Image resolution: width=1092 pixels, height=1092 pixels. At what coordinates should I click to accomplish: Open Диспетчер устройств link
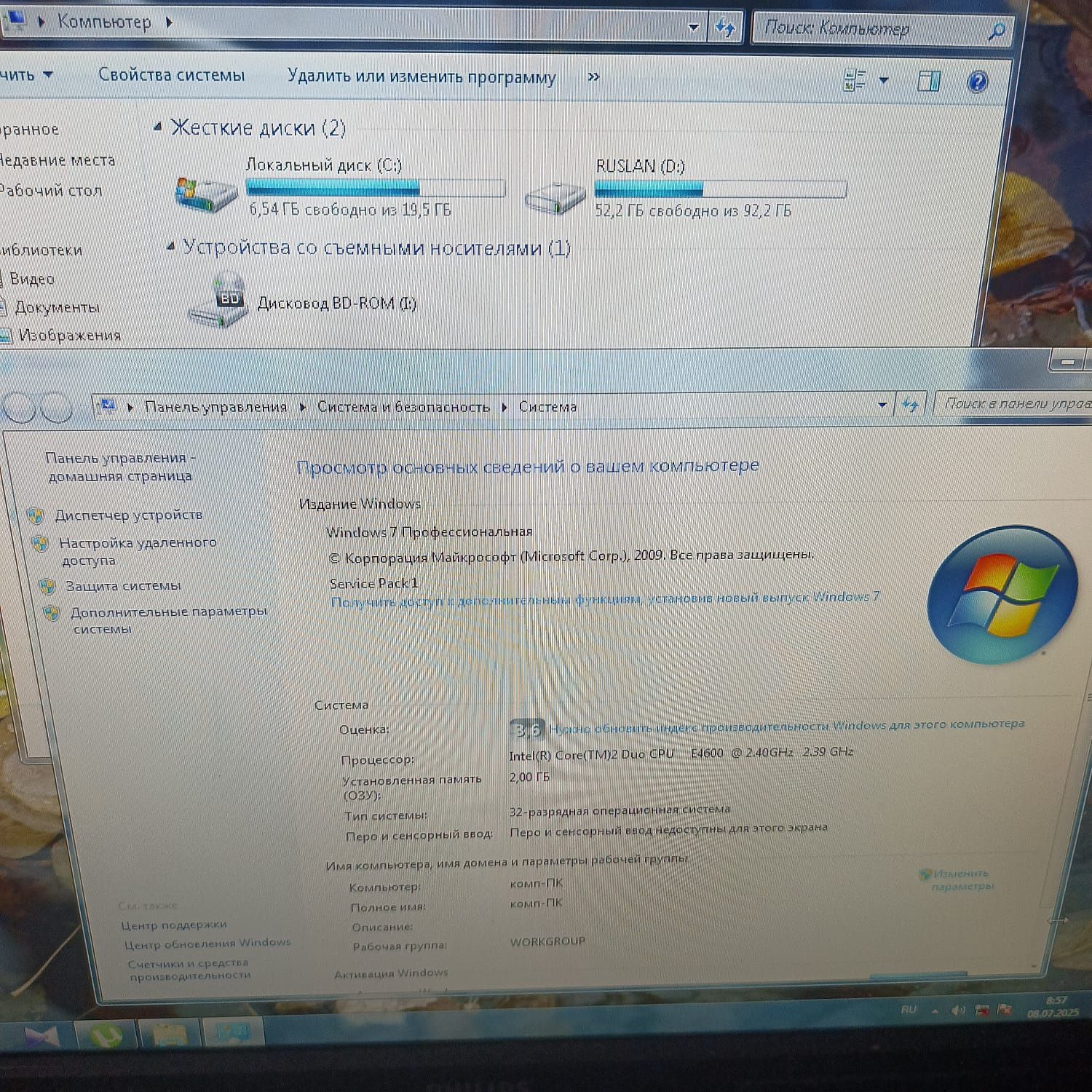pos(129,515)
